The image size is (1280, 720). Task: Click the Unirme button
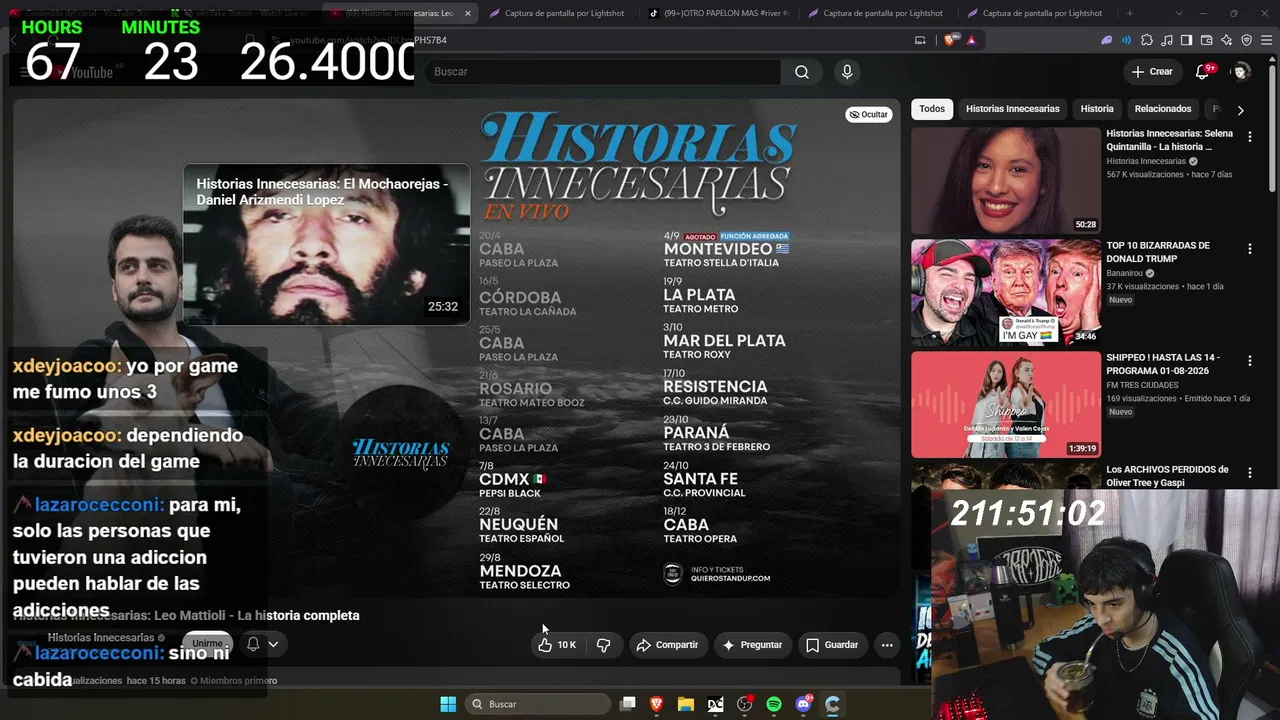click(207, 644)
